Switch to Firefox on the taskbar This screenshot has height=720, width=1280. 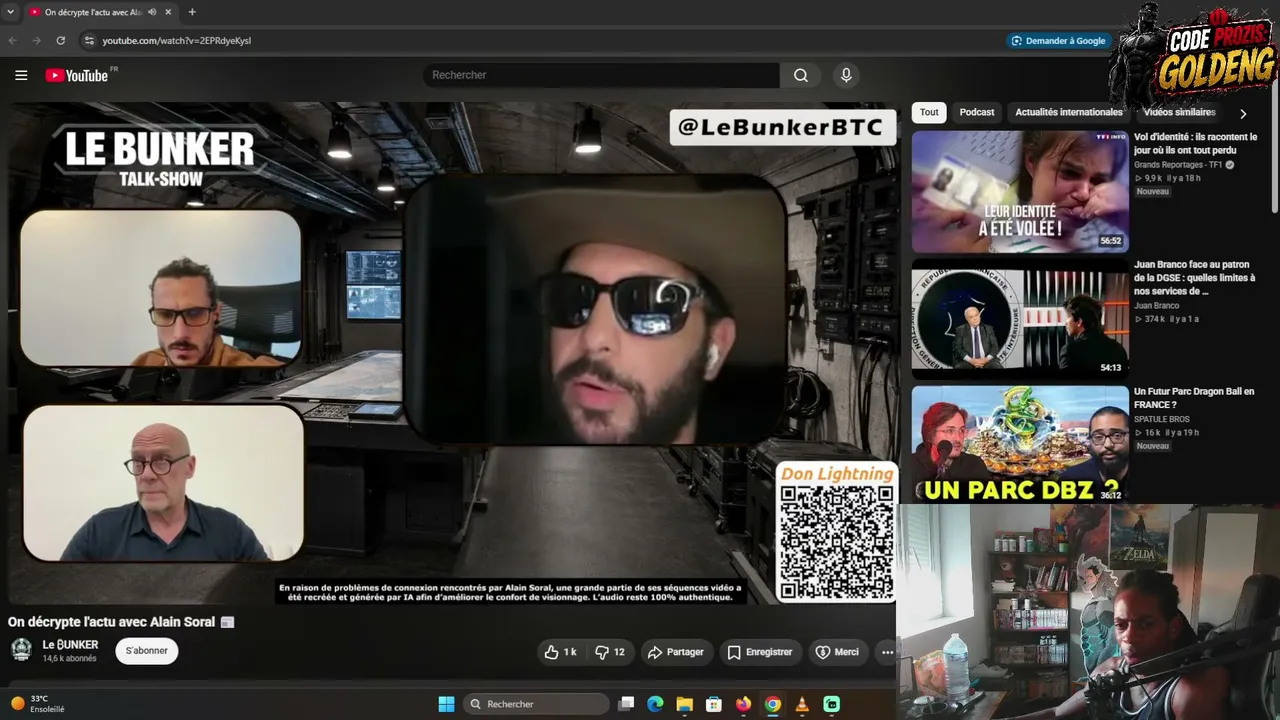pyautogui.click(x=743, y=704)
